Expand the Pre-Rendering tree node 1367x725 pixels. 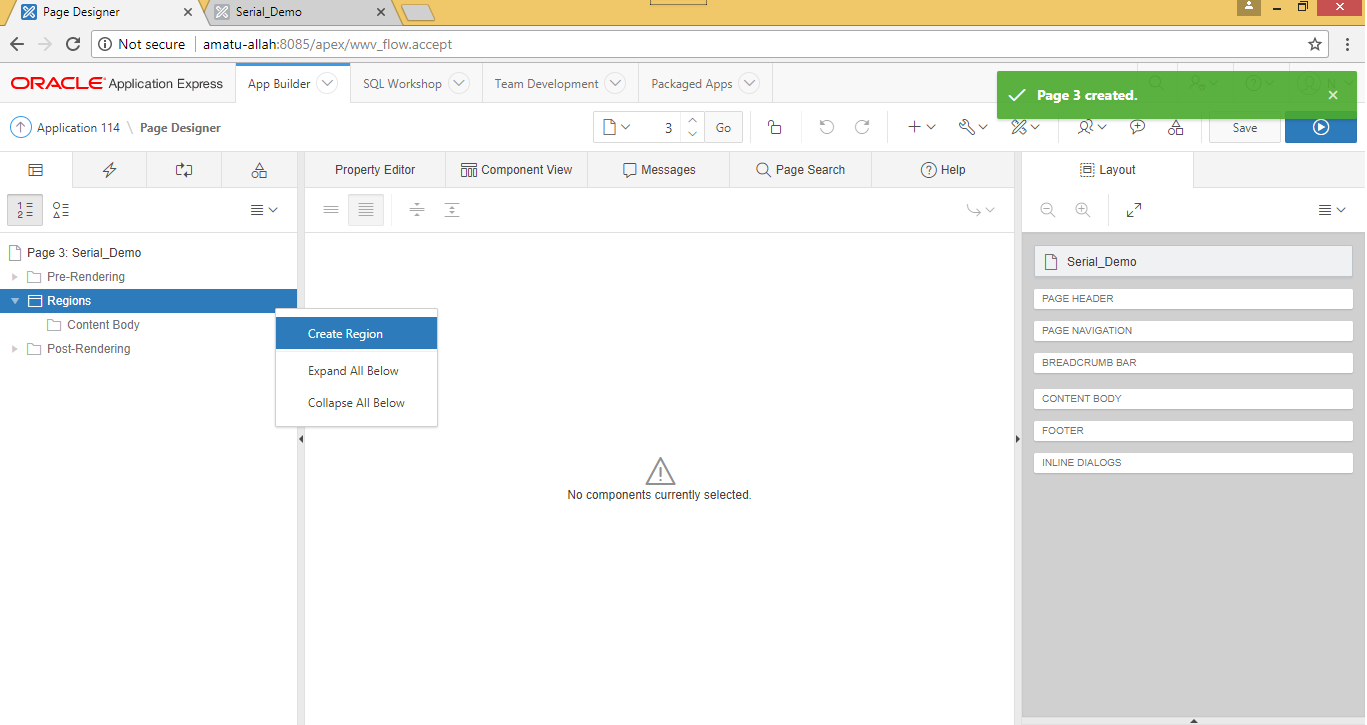14,276
